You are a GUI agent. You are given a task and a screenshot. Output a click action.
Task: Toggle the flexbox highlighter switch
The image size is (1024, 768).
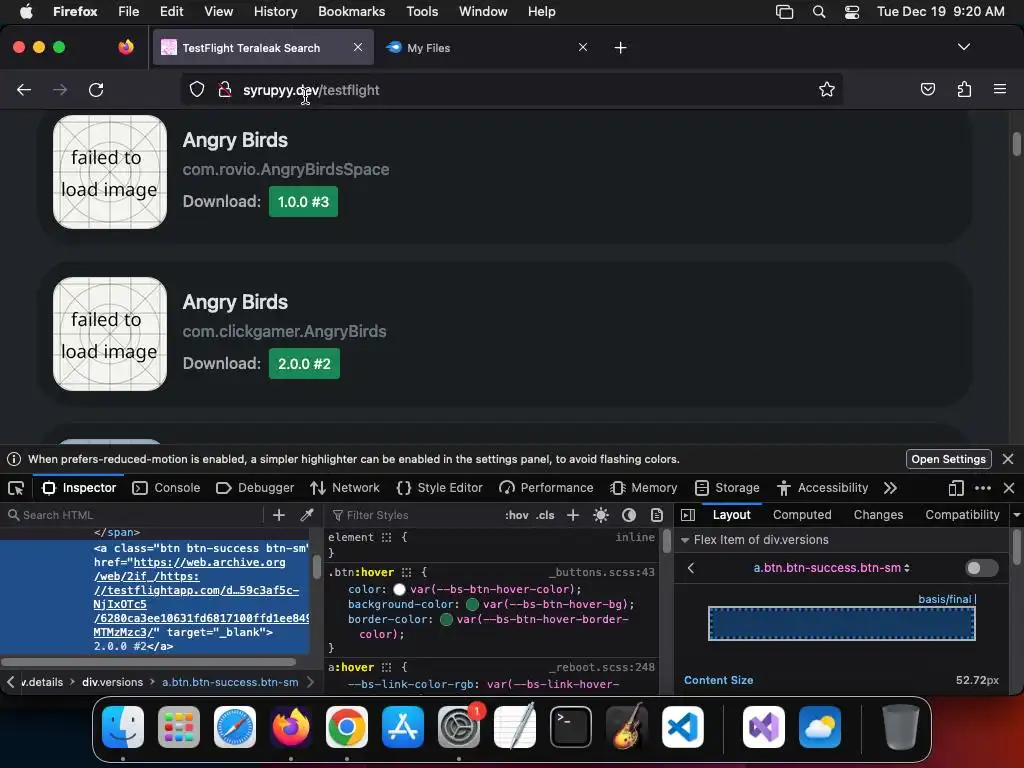982,568
